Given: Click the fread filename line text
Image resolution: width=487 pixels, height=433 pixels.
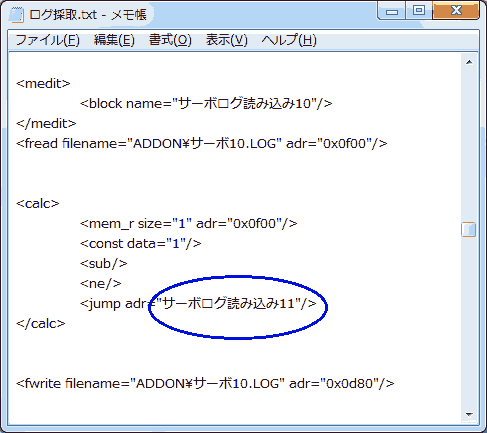Looking at the screenshot, I should pyautogui.click(x=202, y=144).
